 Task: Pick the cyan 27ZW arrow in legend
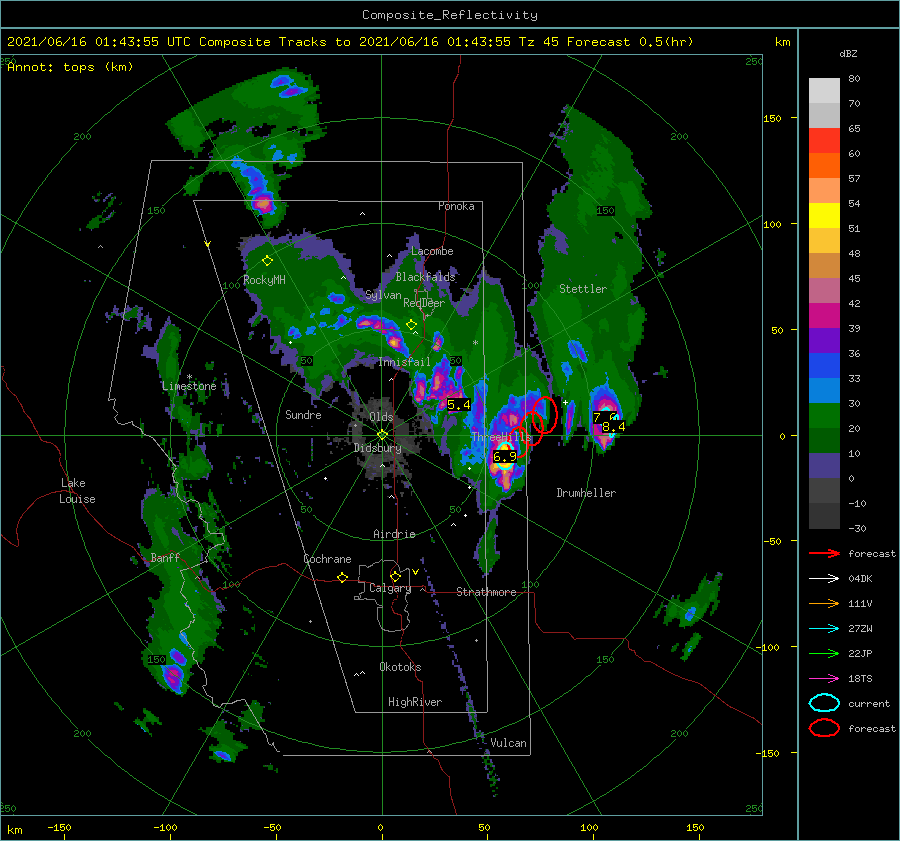[824, 629]
